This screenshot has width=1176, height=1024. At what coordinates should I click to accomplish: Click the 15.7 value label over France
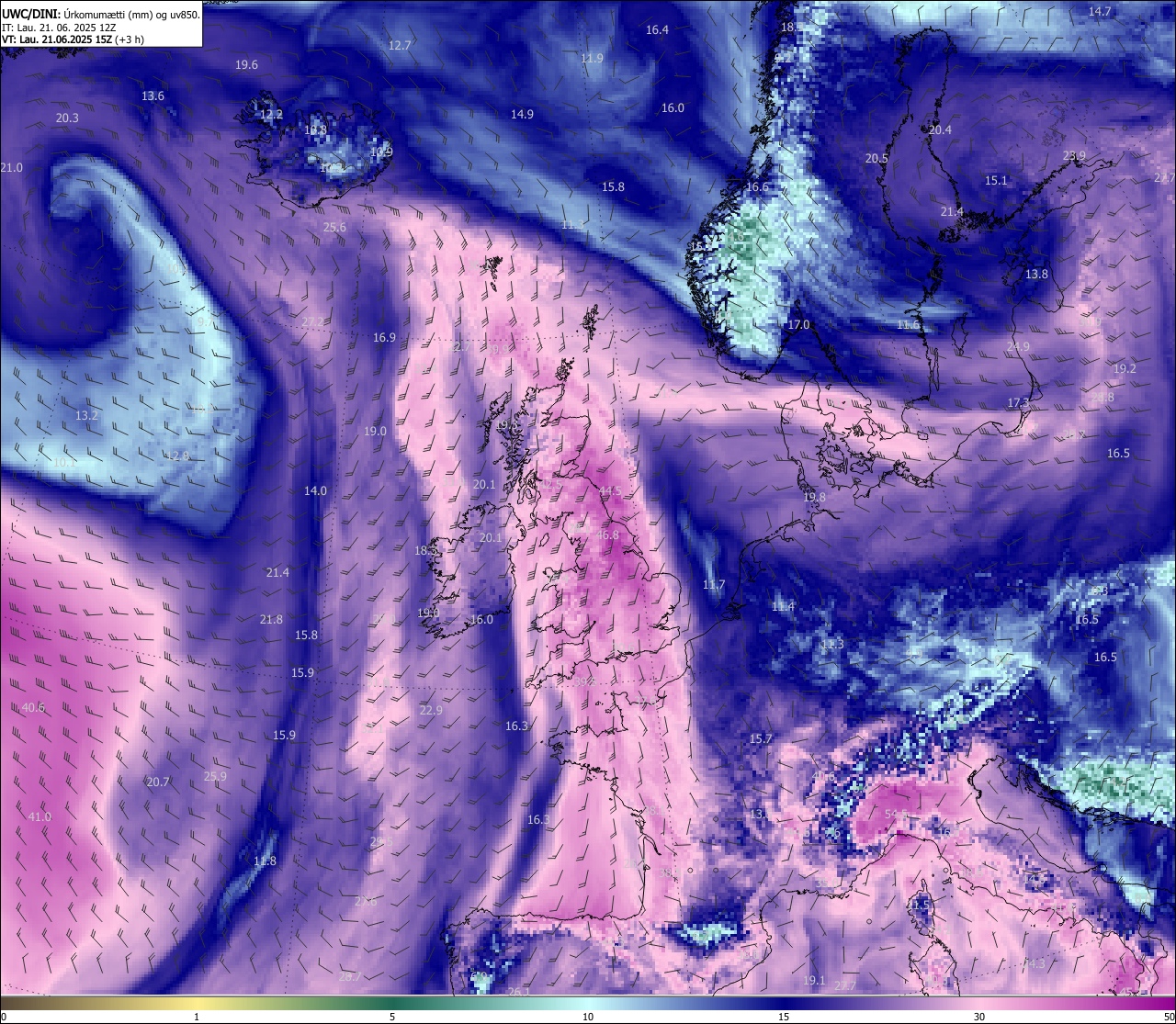761,738
